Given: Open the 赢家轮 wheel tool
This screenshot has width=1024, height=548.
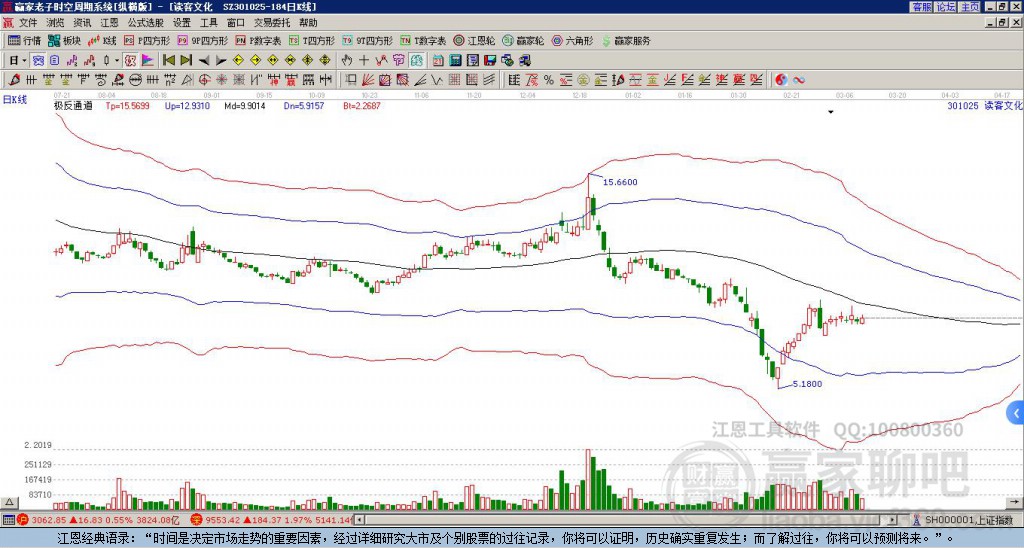Looking at the screenshot, I should [523, 40].
